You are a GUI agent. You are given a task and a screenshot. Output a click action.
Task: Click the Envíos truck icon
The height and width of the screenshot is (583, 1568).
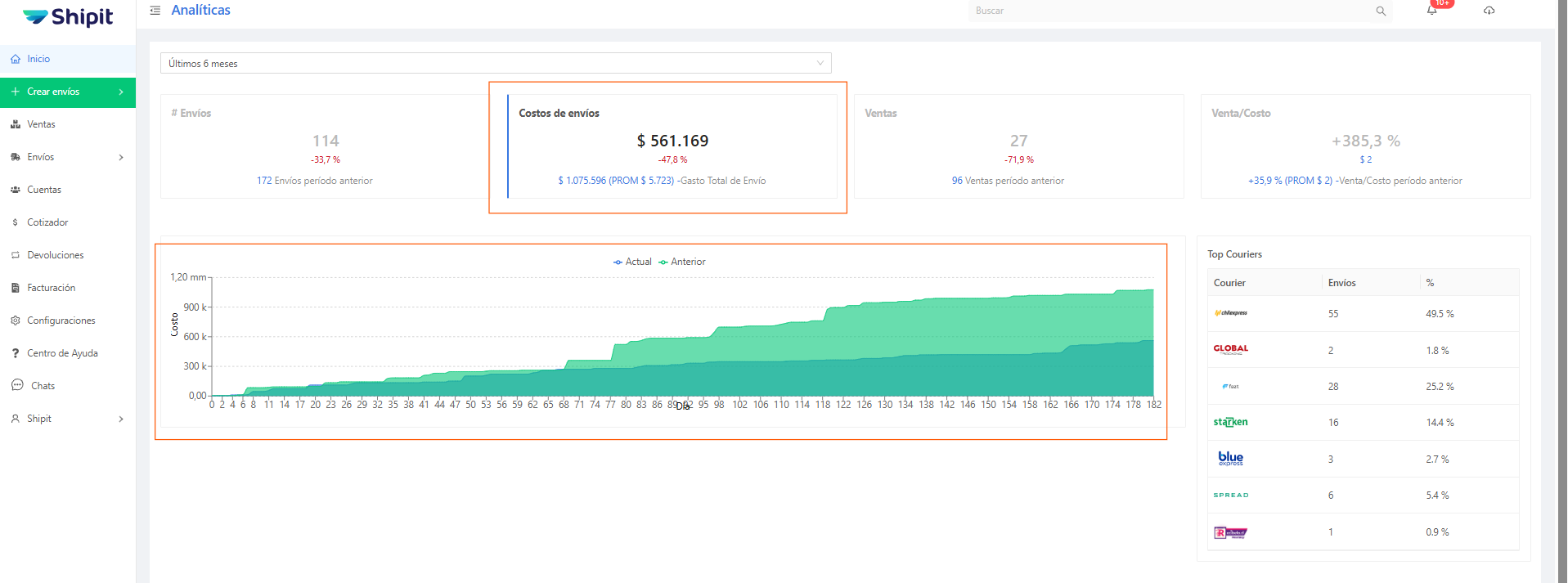coord(16,157)
